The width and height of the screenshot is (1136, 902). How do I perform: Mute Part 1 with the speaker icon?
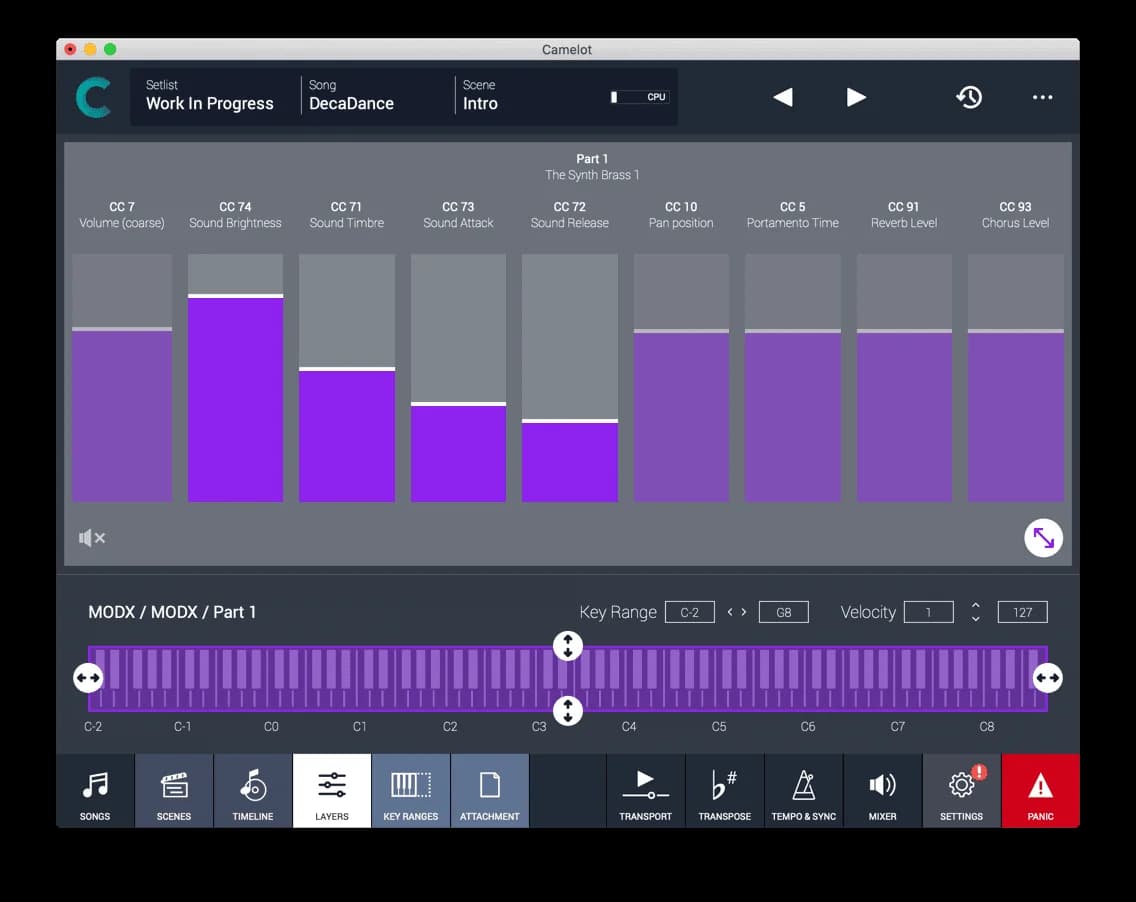coord(92,538)
